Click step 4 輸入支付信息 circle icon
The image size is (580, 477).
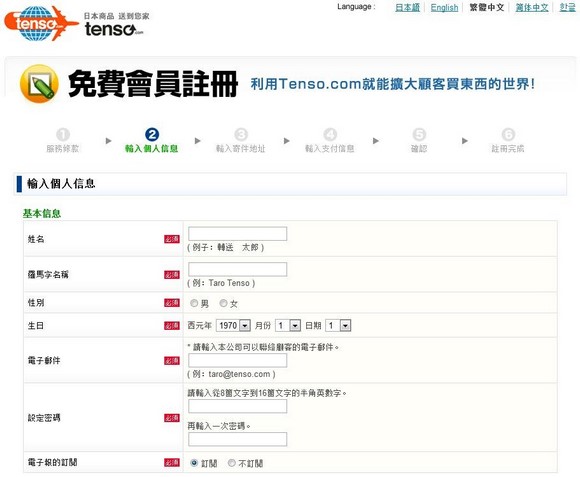pos(330,135)
